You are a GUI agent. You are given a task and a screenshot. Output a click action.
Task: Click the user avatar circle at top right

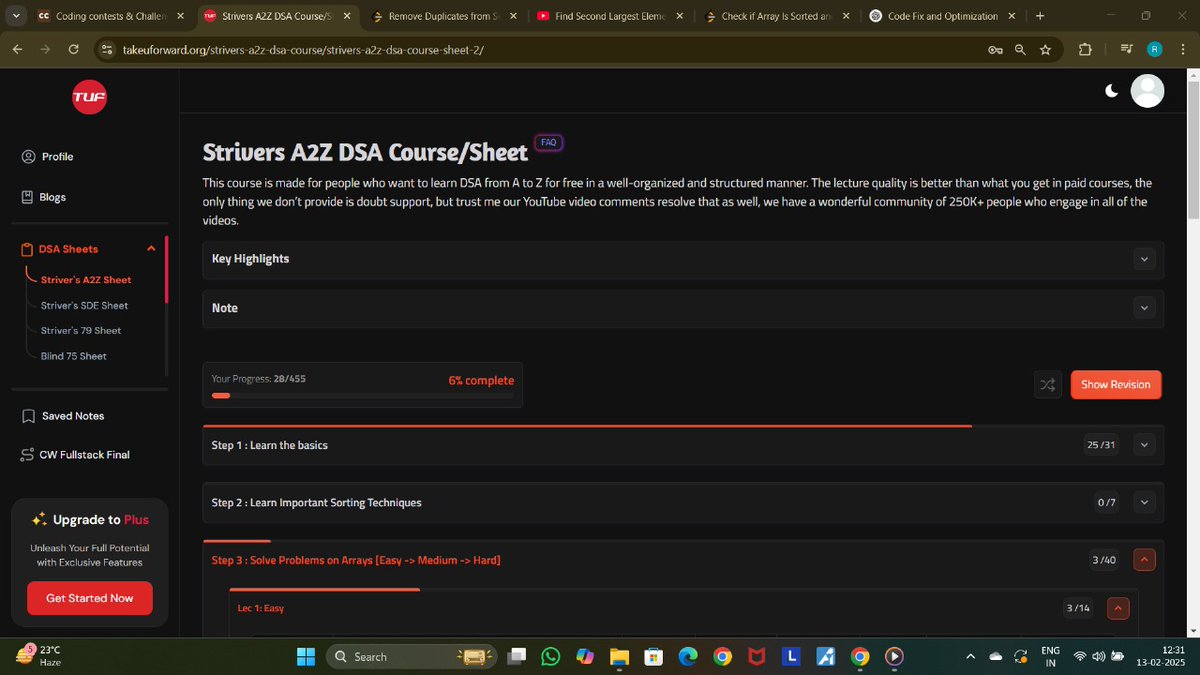[1147, 90]
